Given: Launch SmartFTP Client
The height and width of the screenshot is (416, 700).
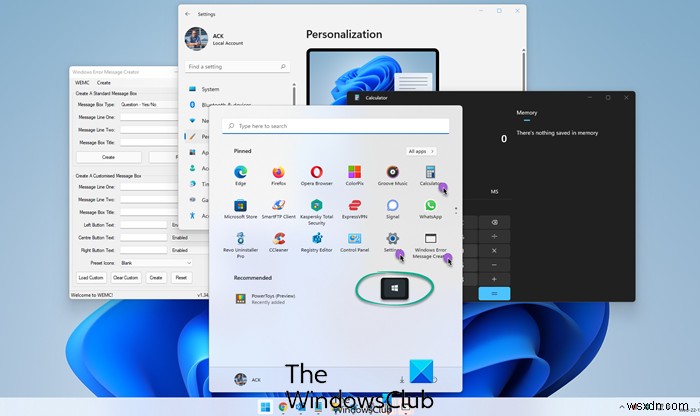Looking at the screenshot, I should 279,208.
